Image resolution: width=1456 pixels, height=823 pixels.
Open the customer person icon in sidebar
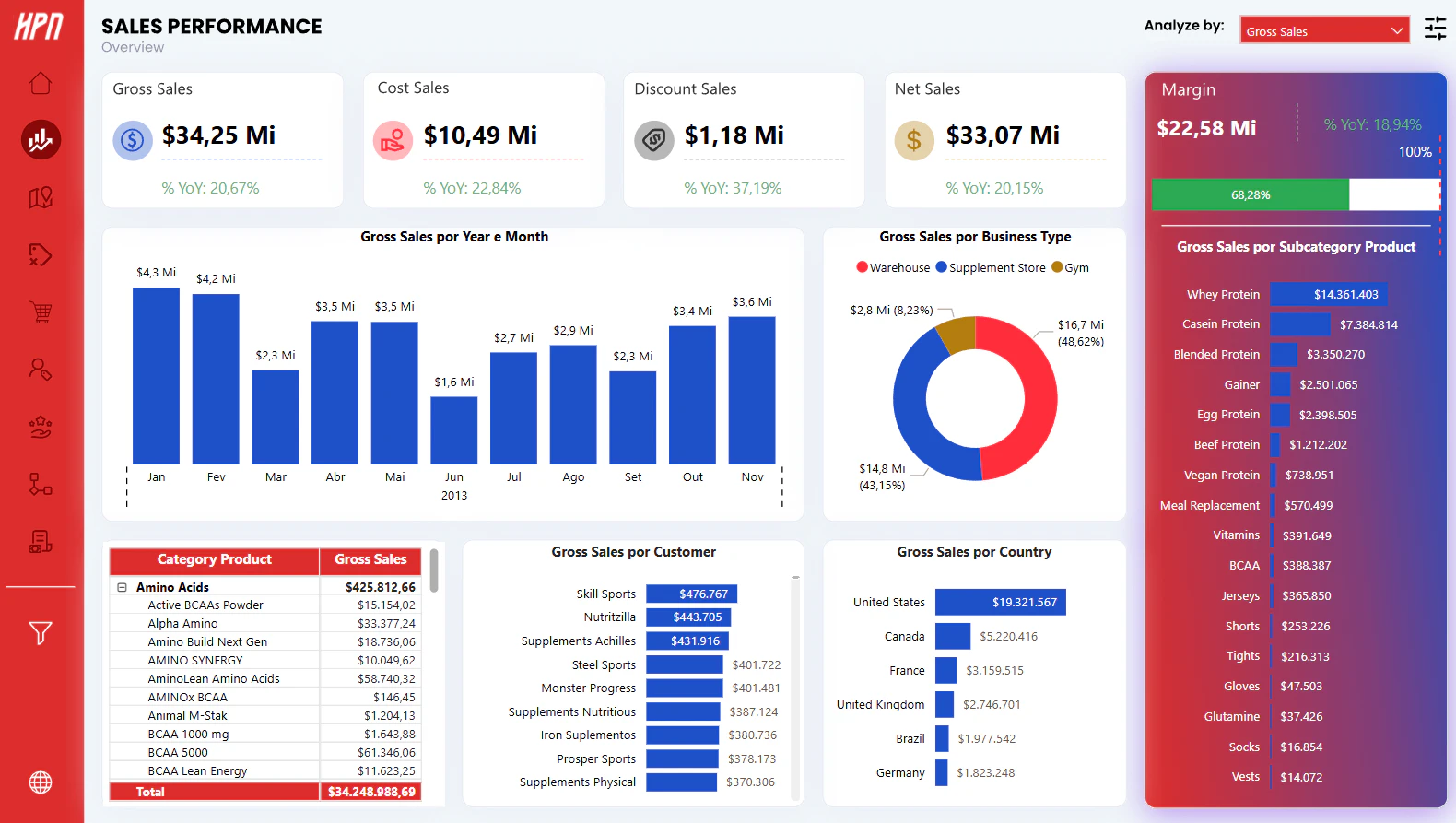pos(41,370)
